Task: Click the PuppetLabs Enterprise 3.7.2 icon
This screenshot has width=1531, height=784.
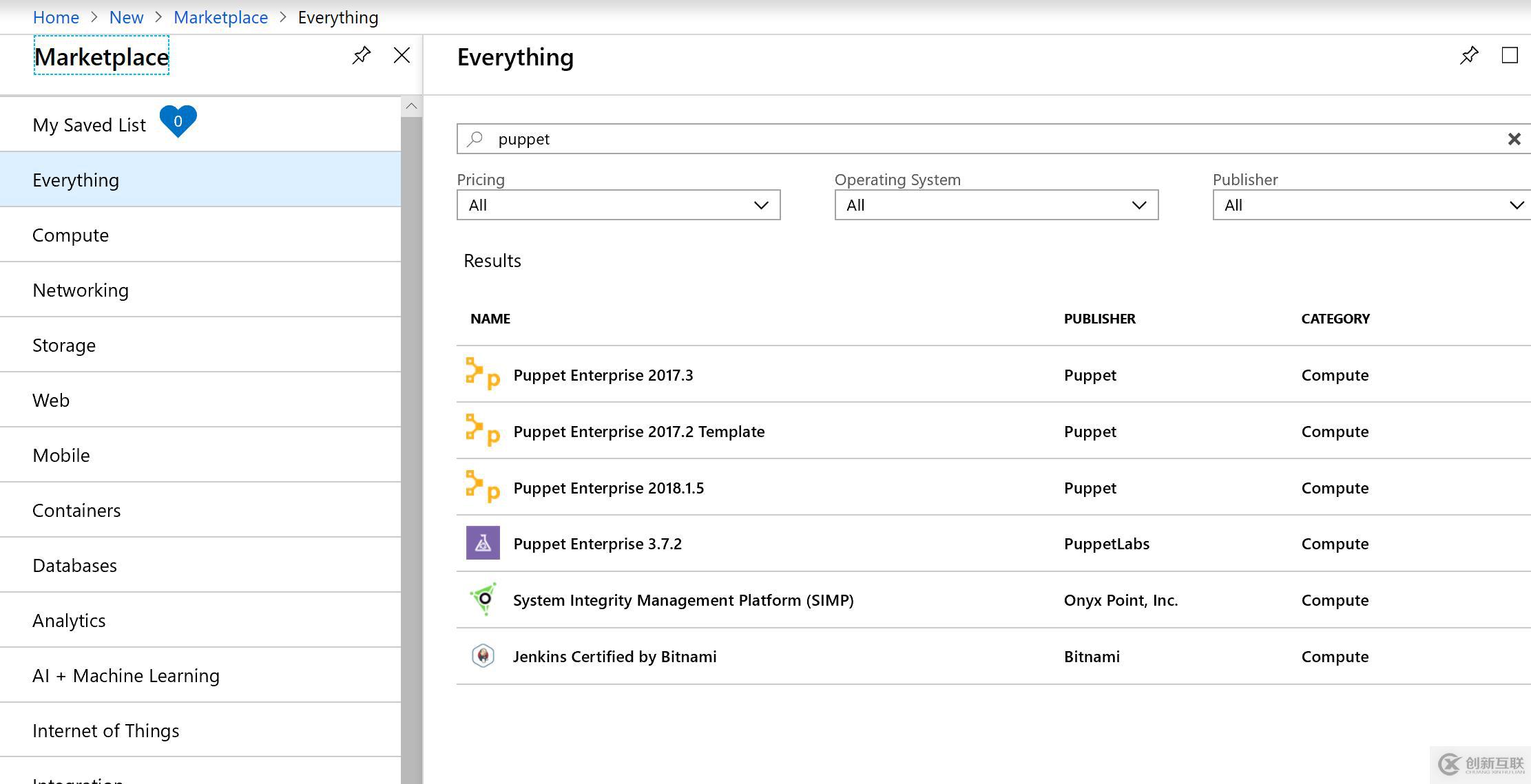Action: pos(483,543)
